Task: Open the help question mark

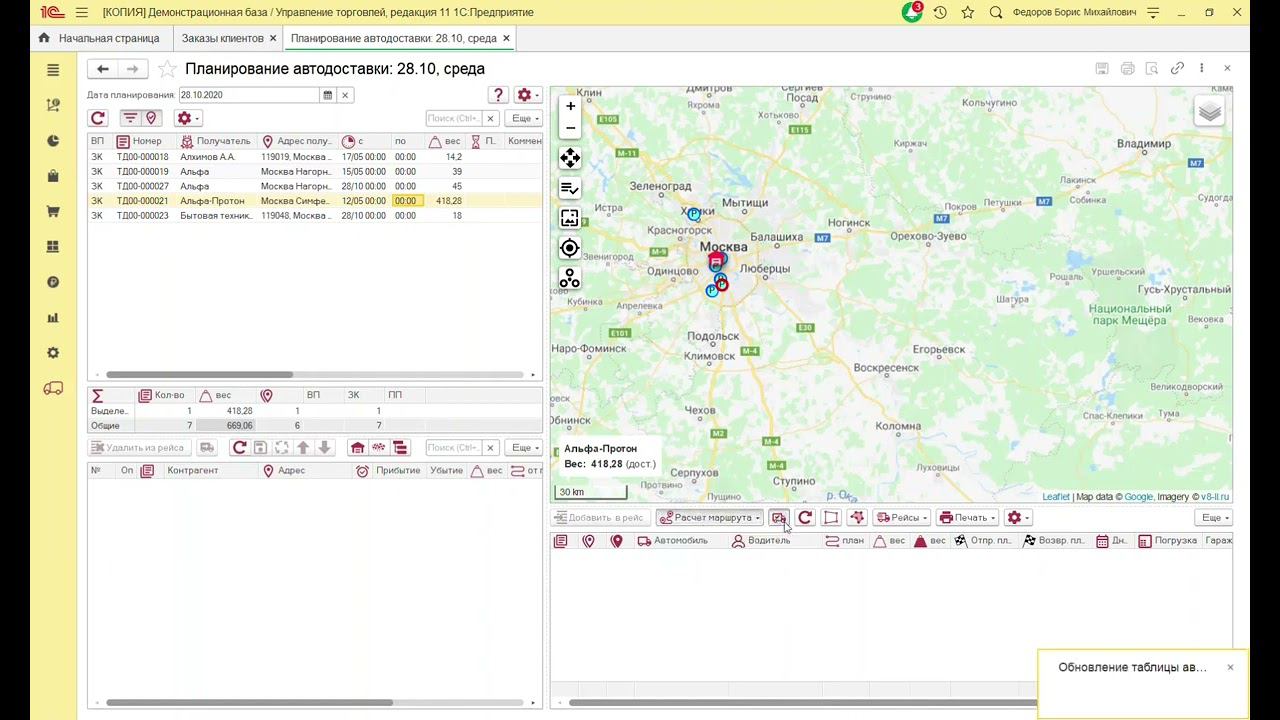Action: pyautogui.click(x=498, y=95)
